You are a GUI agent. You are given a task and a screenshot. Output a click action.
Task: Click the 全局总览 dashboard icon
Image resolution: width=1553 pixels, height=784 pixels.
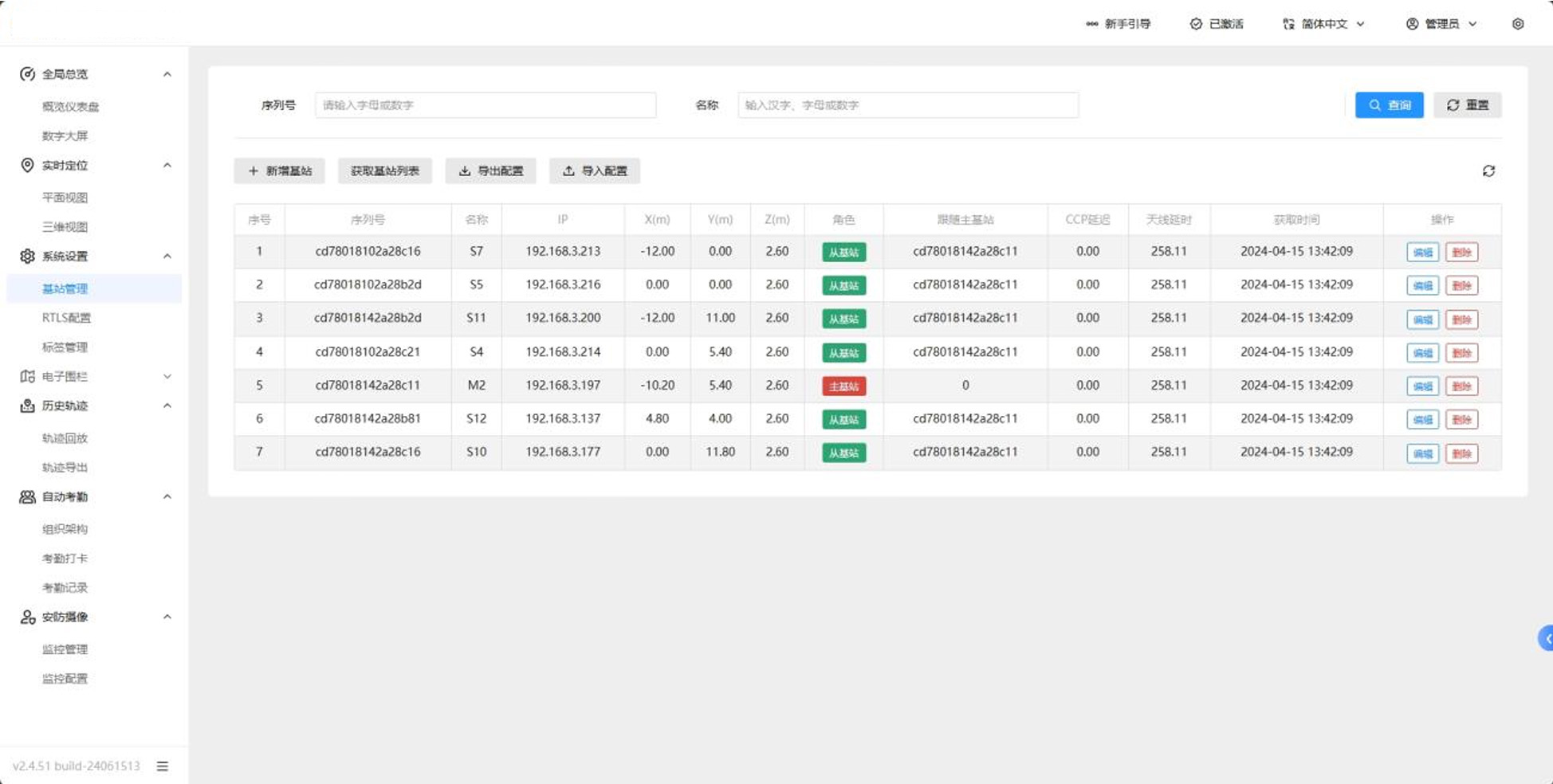tap(27, 74)
